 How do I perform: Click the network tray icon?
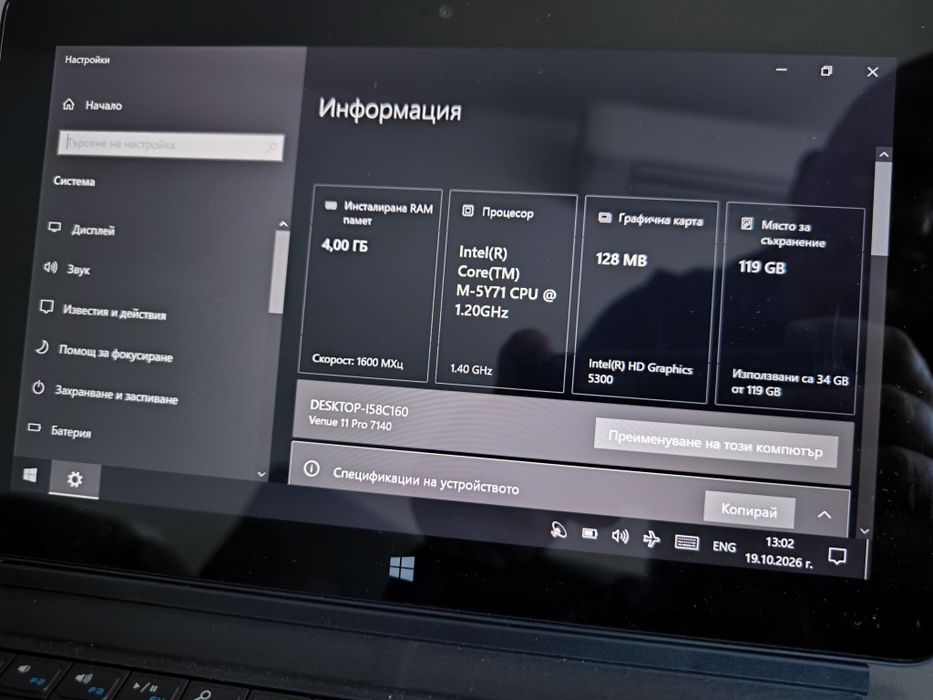[558, 529]
